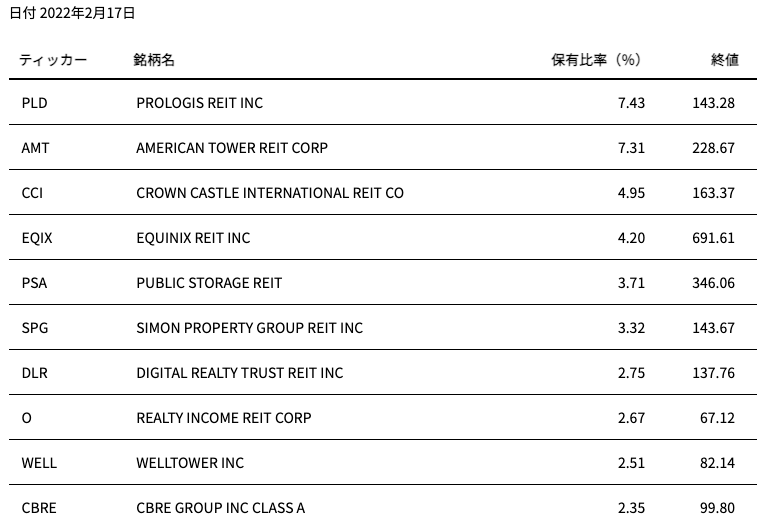Click the ティッカー column header
757x529 pixels.
(53, 60)
